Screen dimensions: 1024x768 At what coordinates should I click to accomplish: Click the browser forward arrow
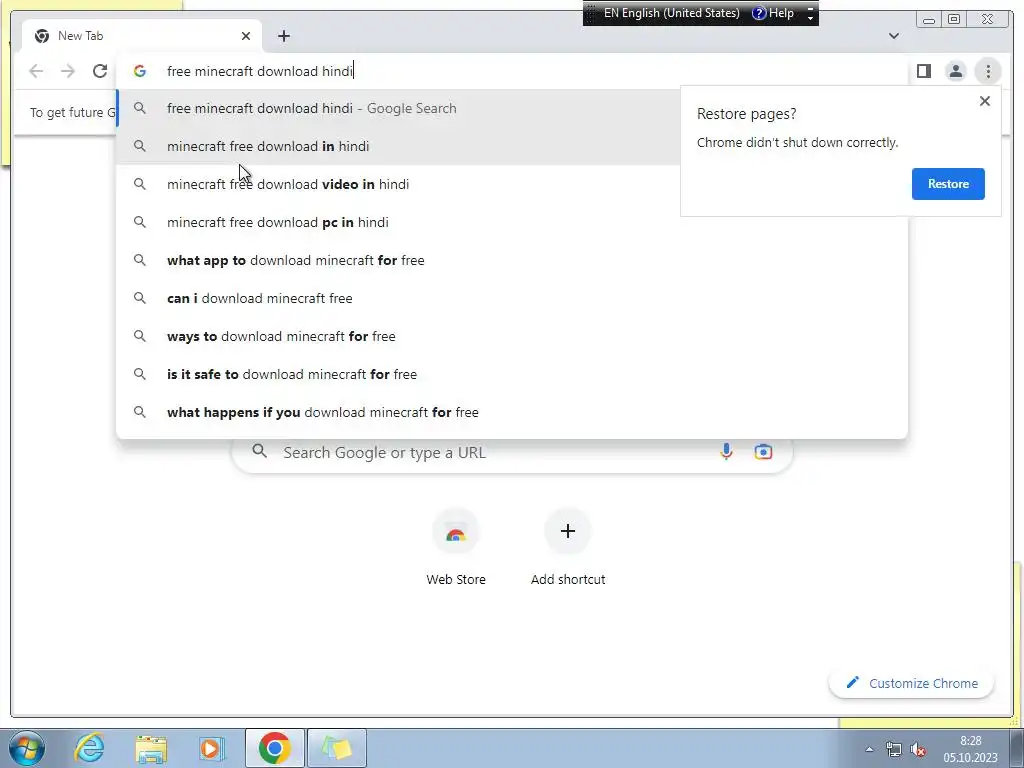(x=68, y=71)
